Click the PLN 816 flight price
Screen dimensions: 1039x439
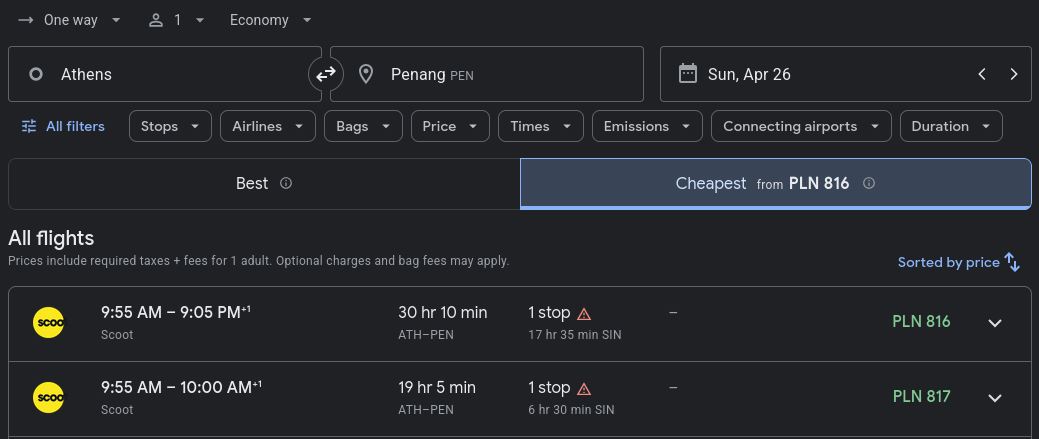pyautogui.click(x=921, y=322)
